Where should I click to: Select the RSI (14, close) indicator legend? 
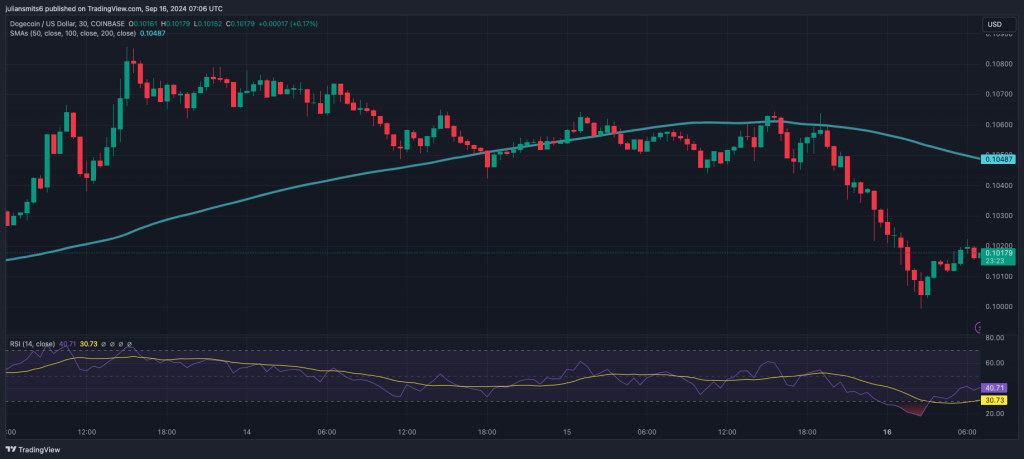click(x=32, y=343)
